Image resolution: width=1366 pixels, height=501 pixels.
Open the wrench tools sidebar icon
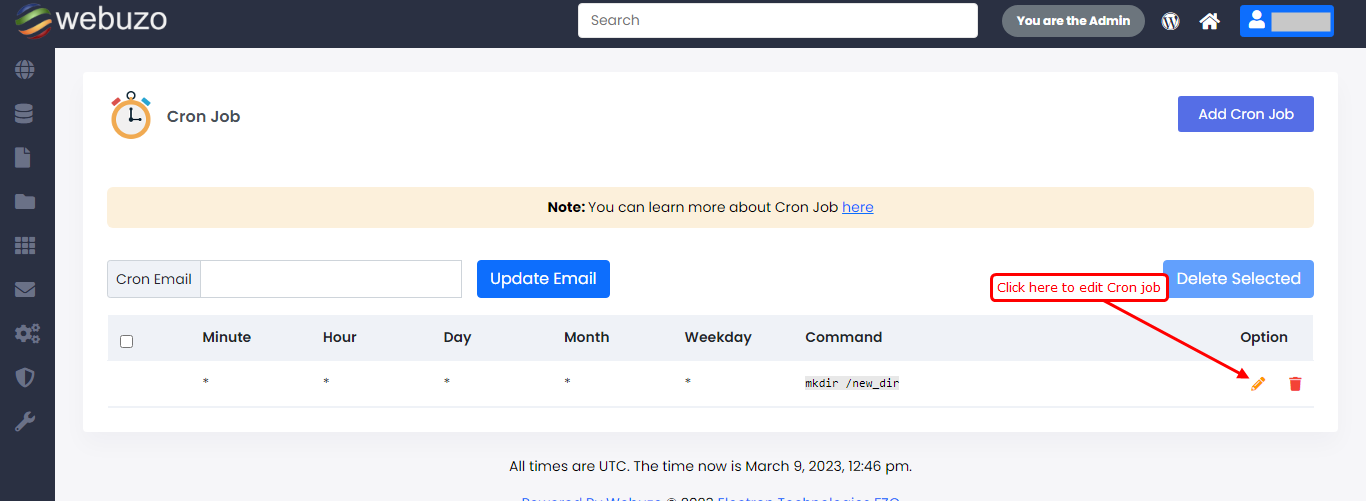25,421
